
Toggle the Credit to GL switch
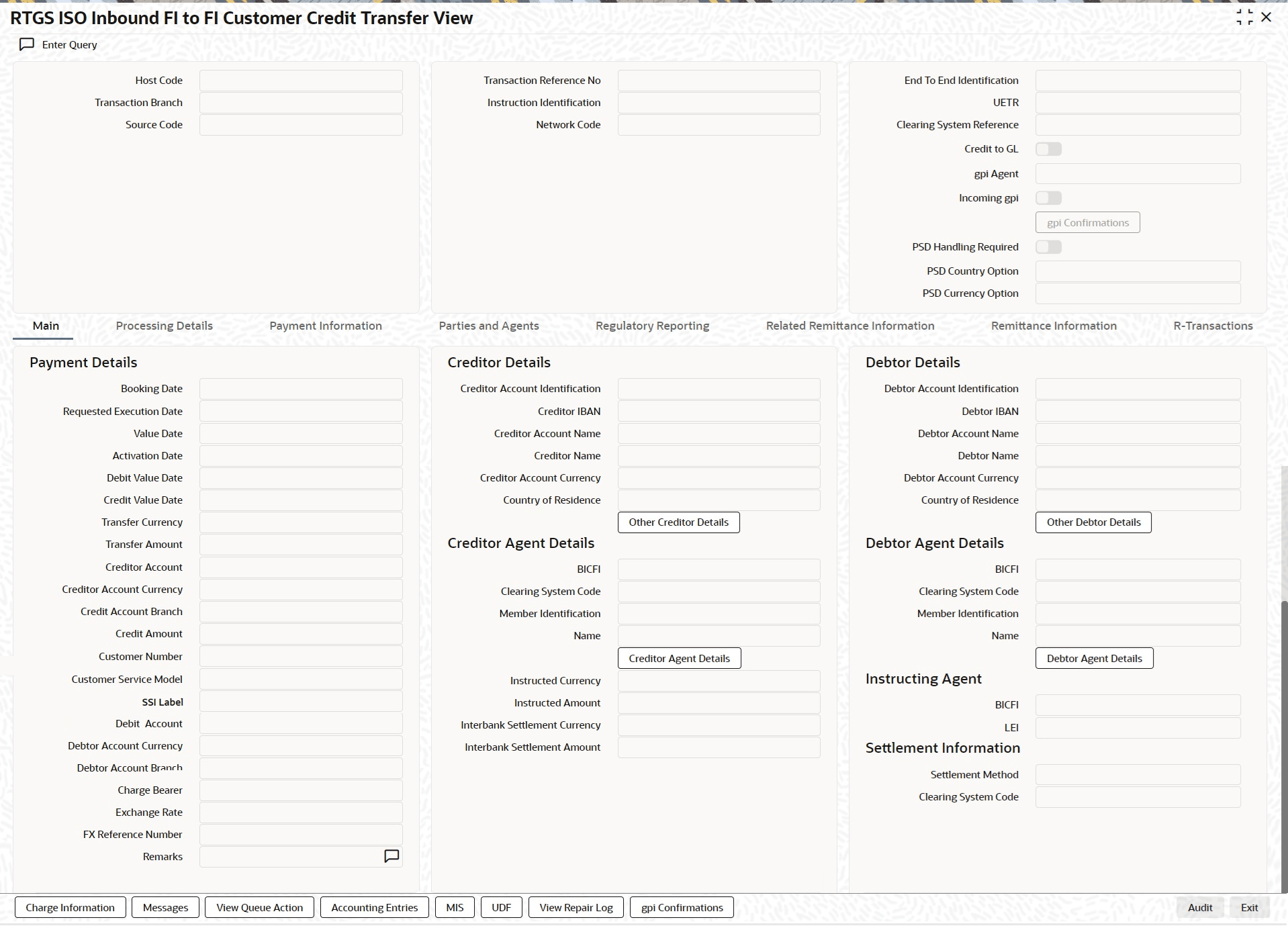1048,149
